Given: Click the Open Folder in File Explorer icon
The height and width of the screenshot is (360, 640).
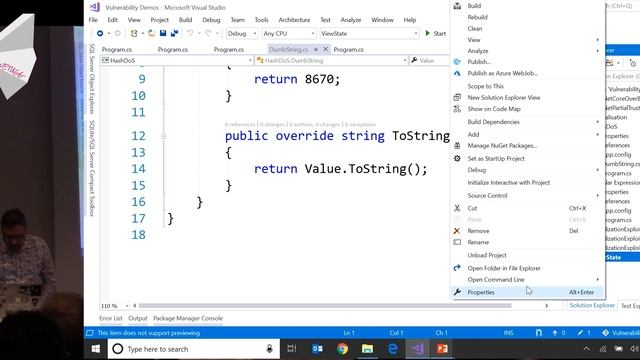Looking at the screenshot, I should [x=457, y=268].
